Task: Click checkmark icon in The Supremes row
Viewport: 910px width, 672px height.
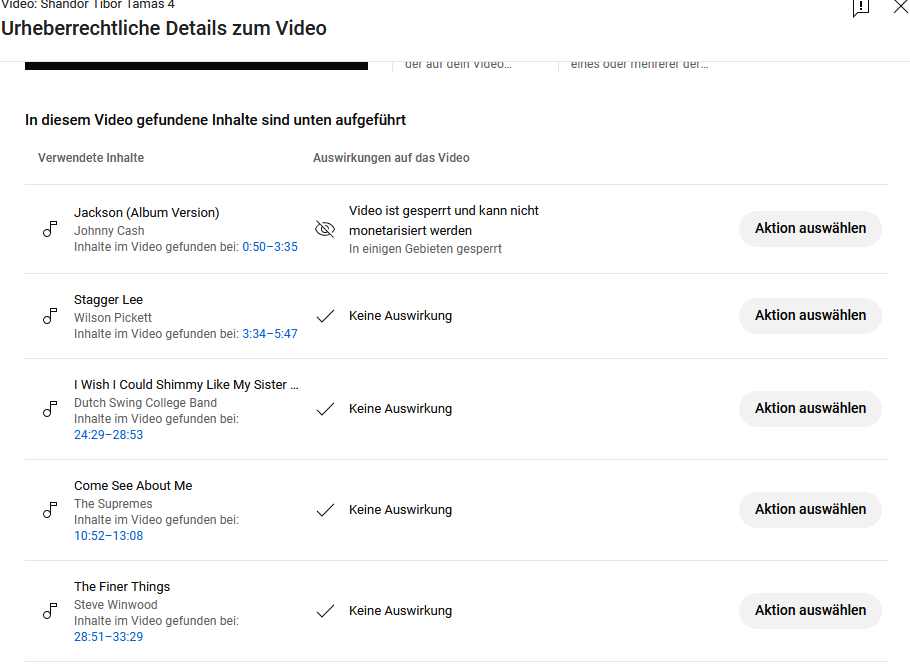Action: point(325,510)
